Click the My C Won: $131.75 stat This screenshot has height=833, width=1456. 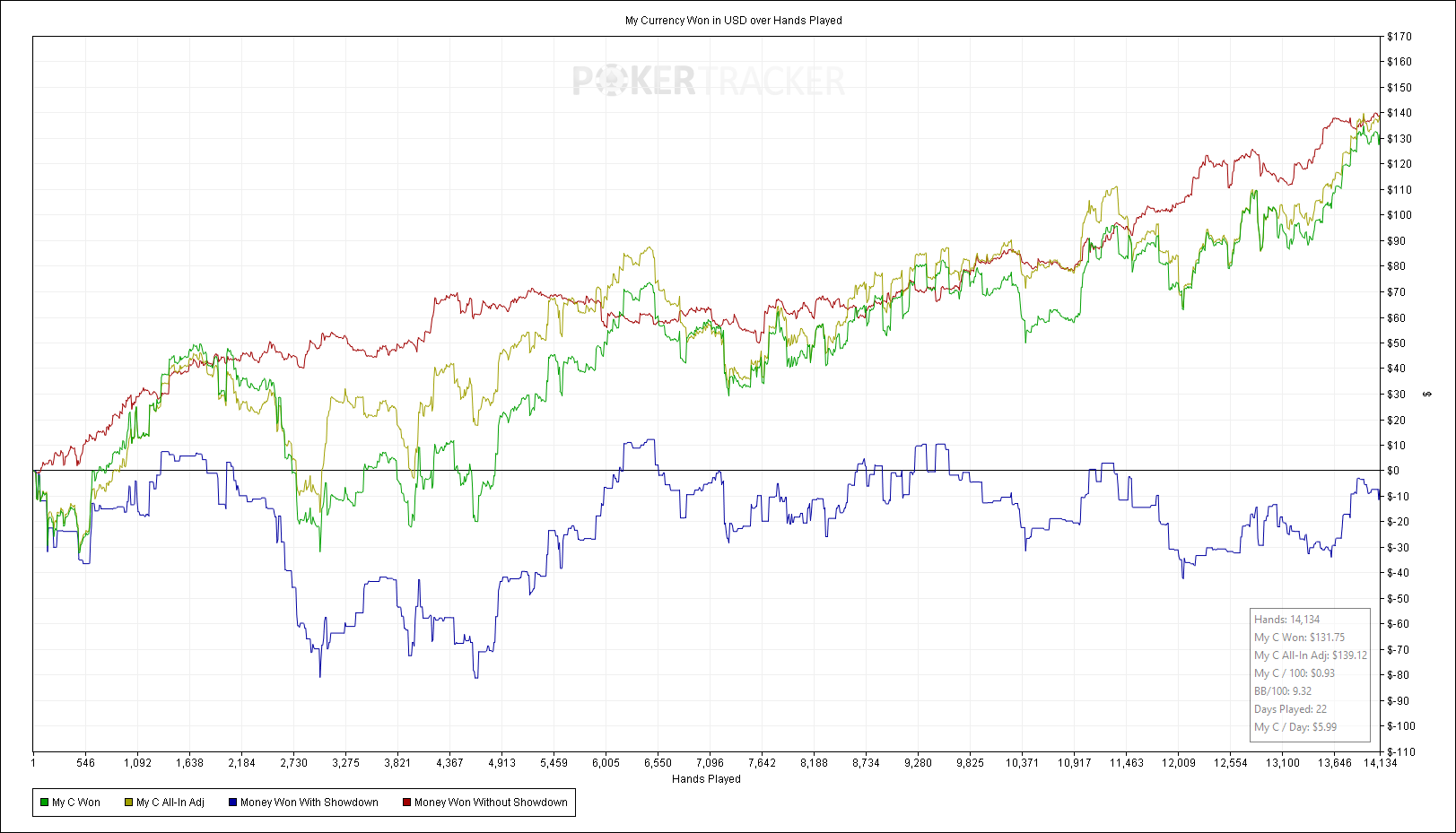[1299, 638]
